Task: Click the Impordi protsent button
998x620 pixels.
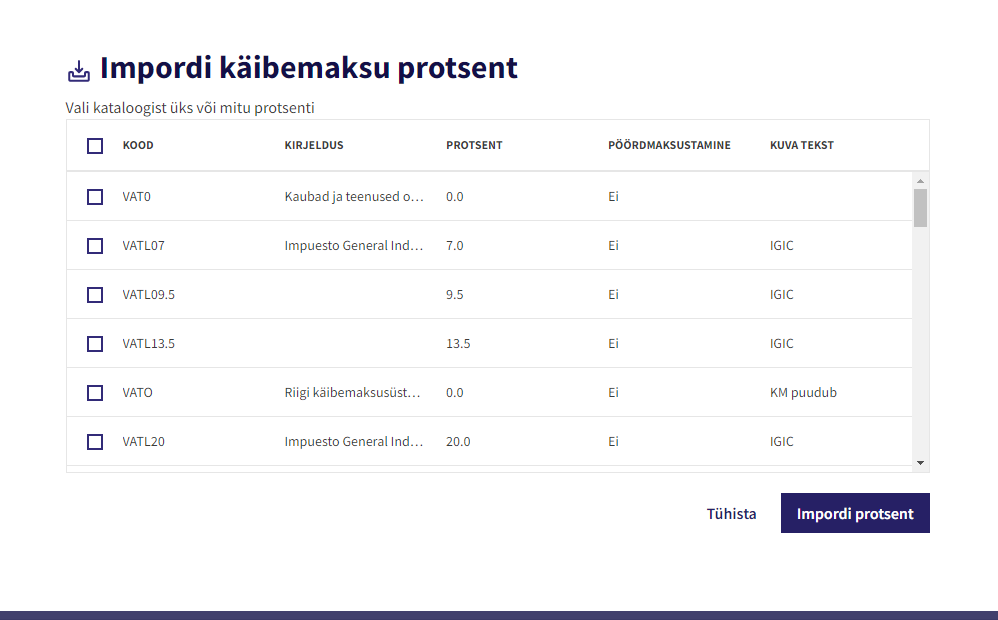Action: (x=855, y=513)
